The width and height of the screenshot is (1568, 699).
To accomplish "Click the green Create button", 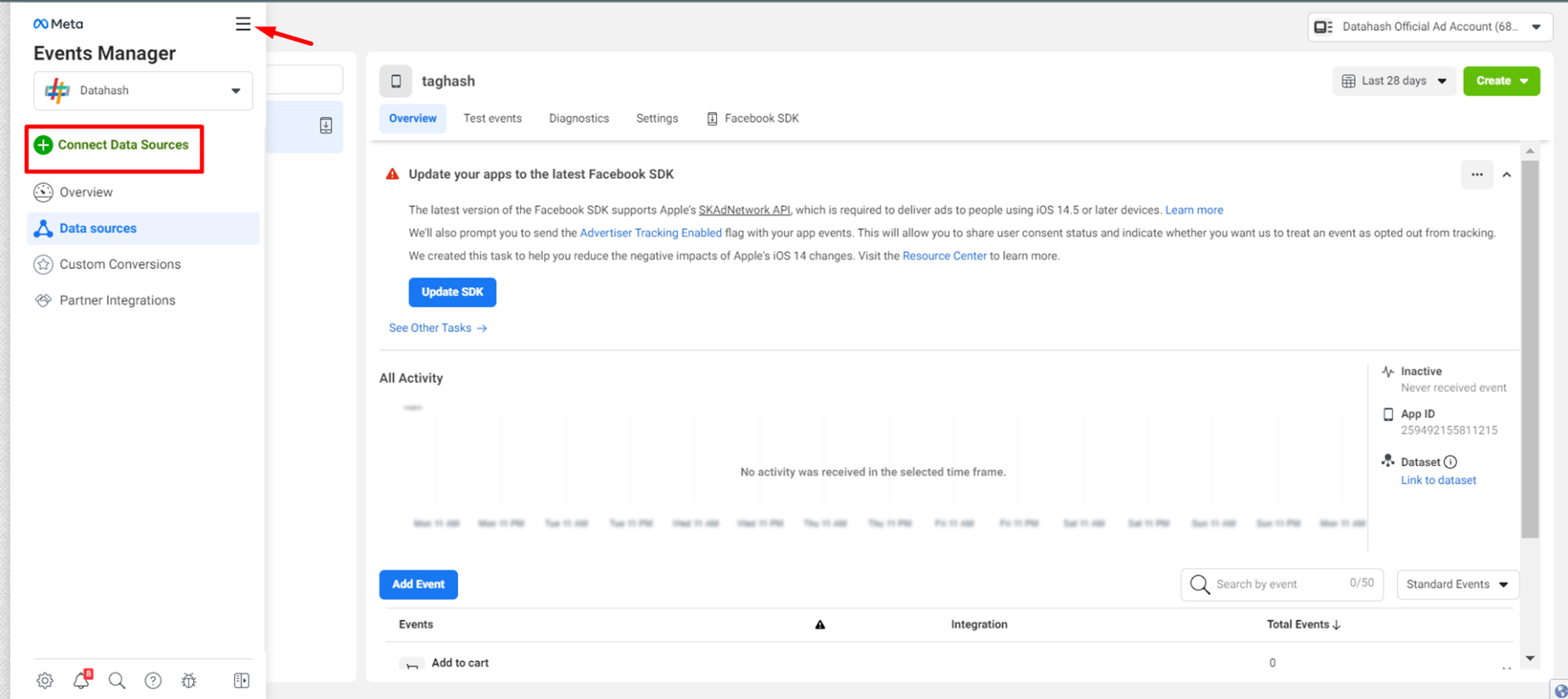I will click(x=1501, y=81).
